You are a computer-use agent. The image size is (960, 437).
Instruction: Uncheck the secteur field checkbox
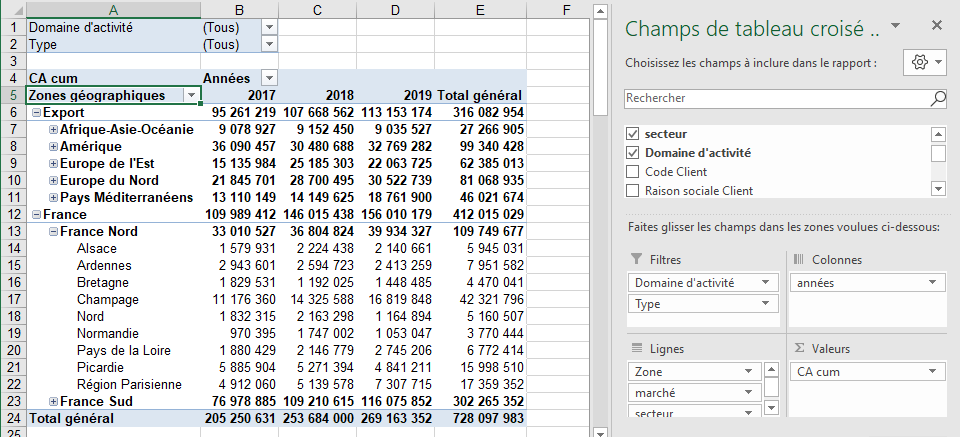pyautogui.click(x=632, y=134)
